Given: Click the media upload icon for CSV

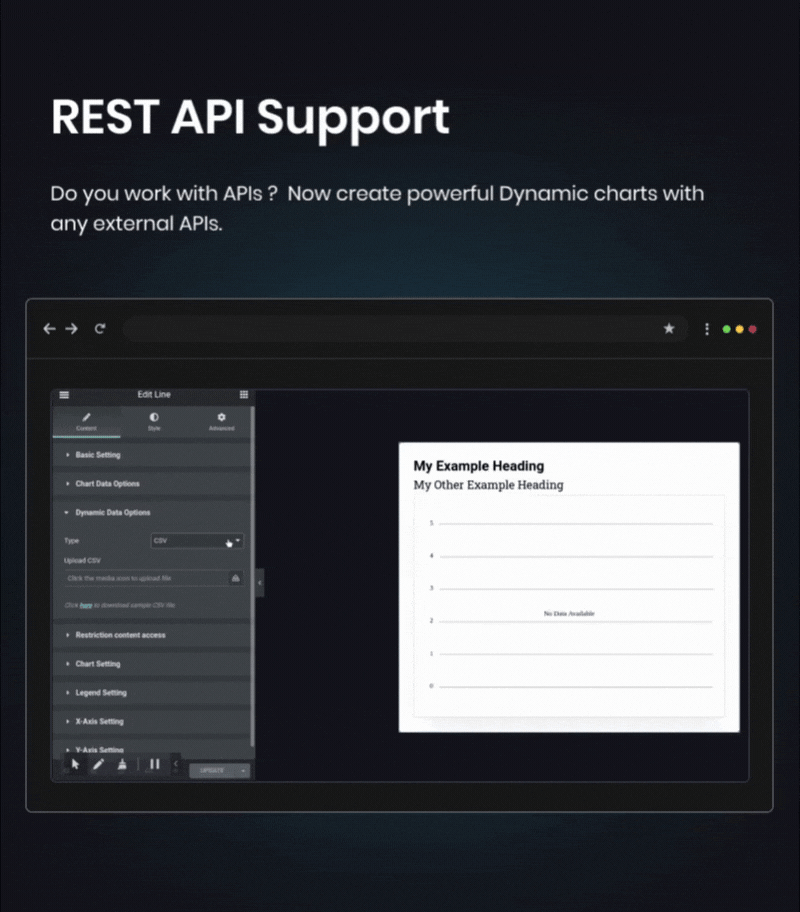Looking at the screenshot, I should click(236, 578).
